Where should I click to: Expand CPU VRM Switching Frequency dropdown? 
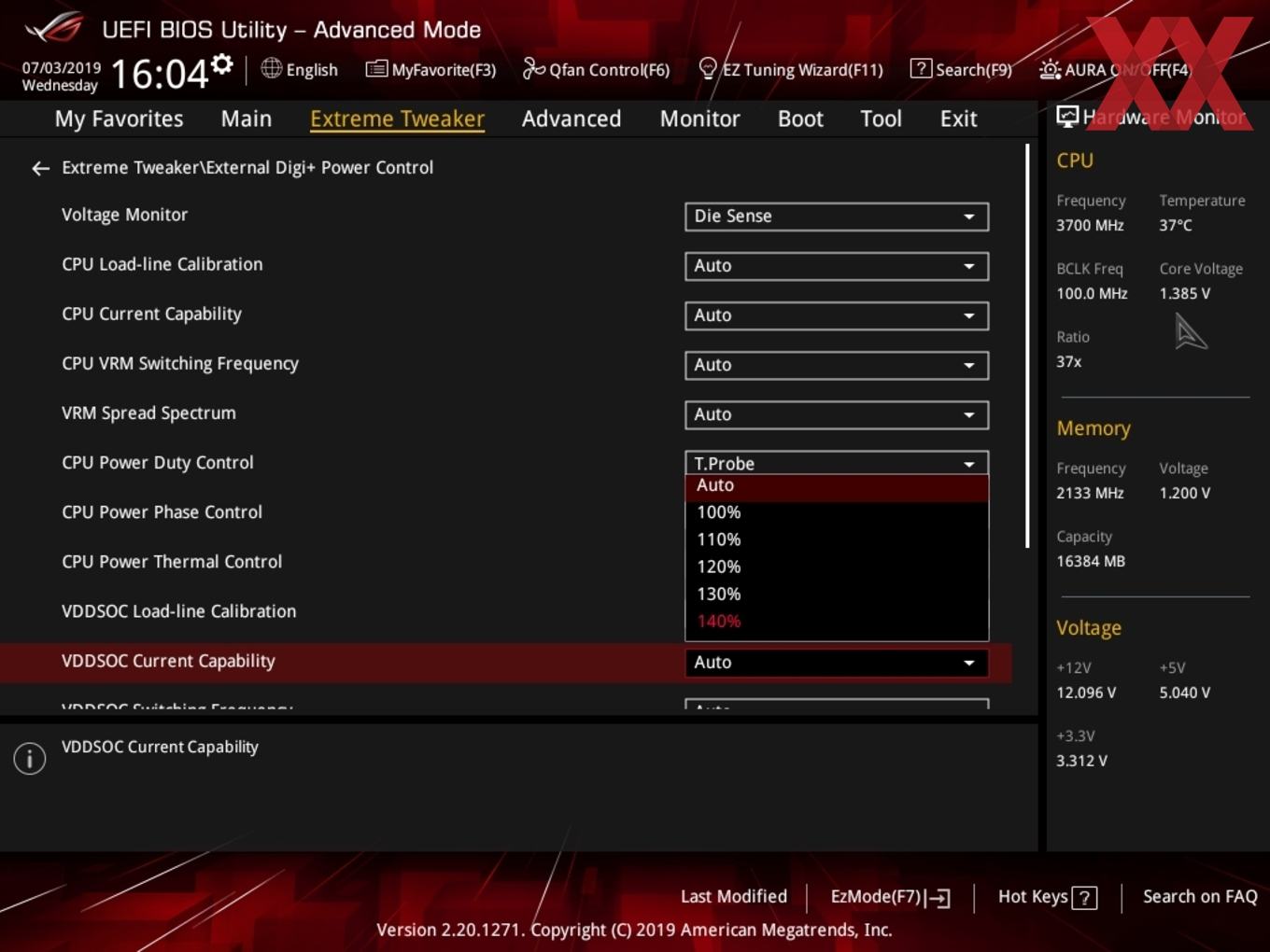837,365
